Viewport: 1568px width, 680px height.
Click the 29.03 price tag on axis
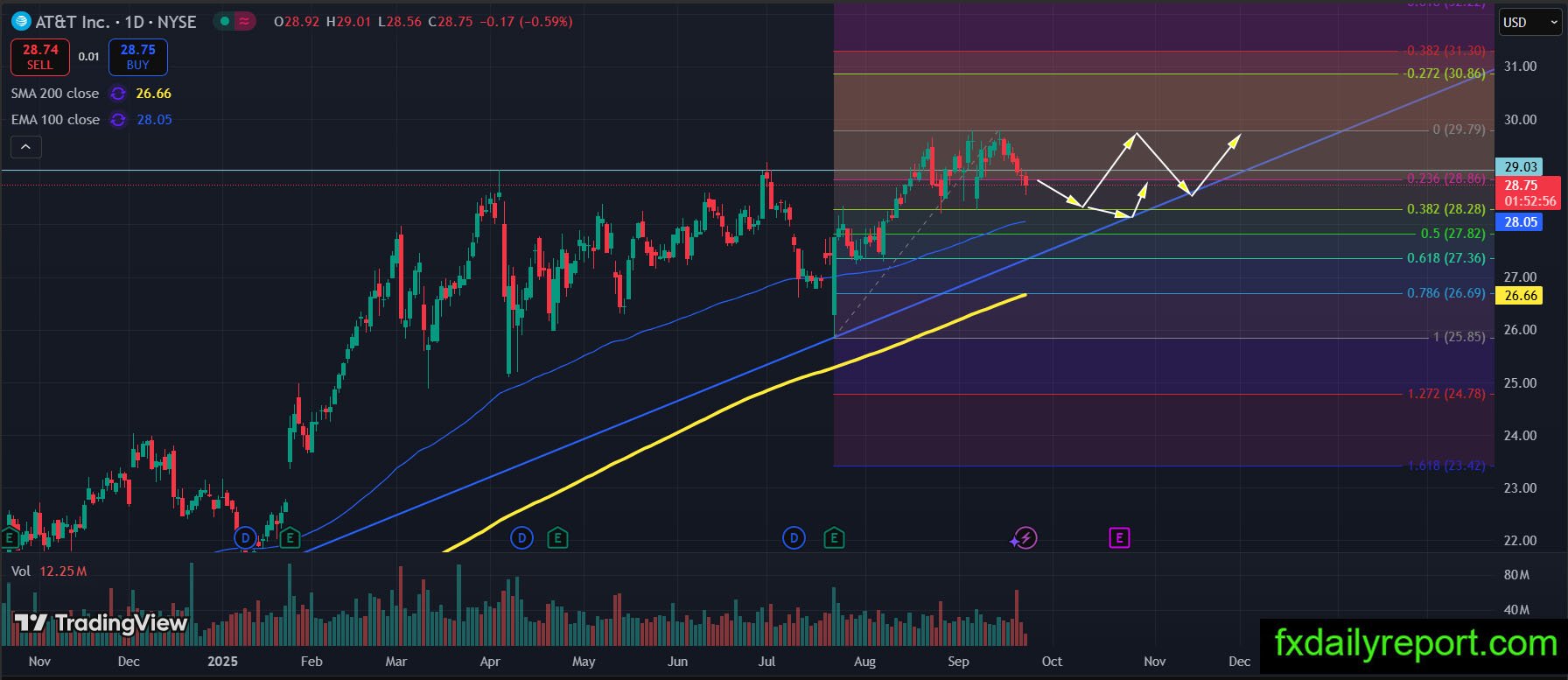point(1521,167)
